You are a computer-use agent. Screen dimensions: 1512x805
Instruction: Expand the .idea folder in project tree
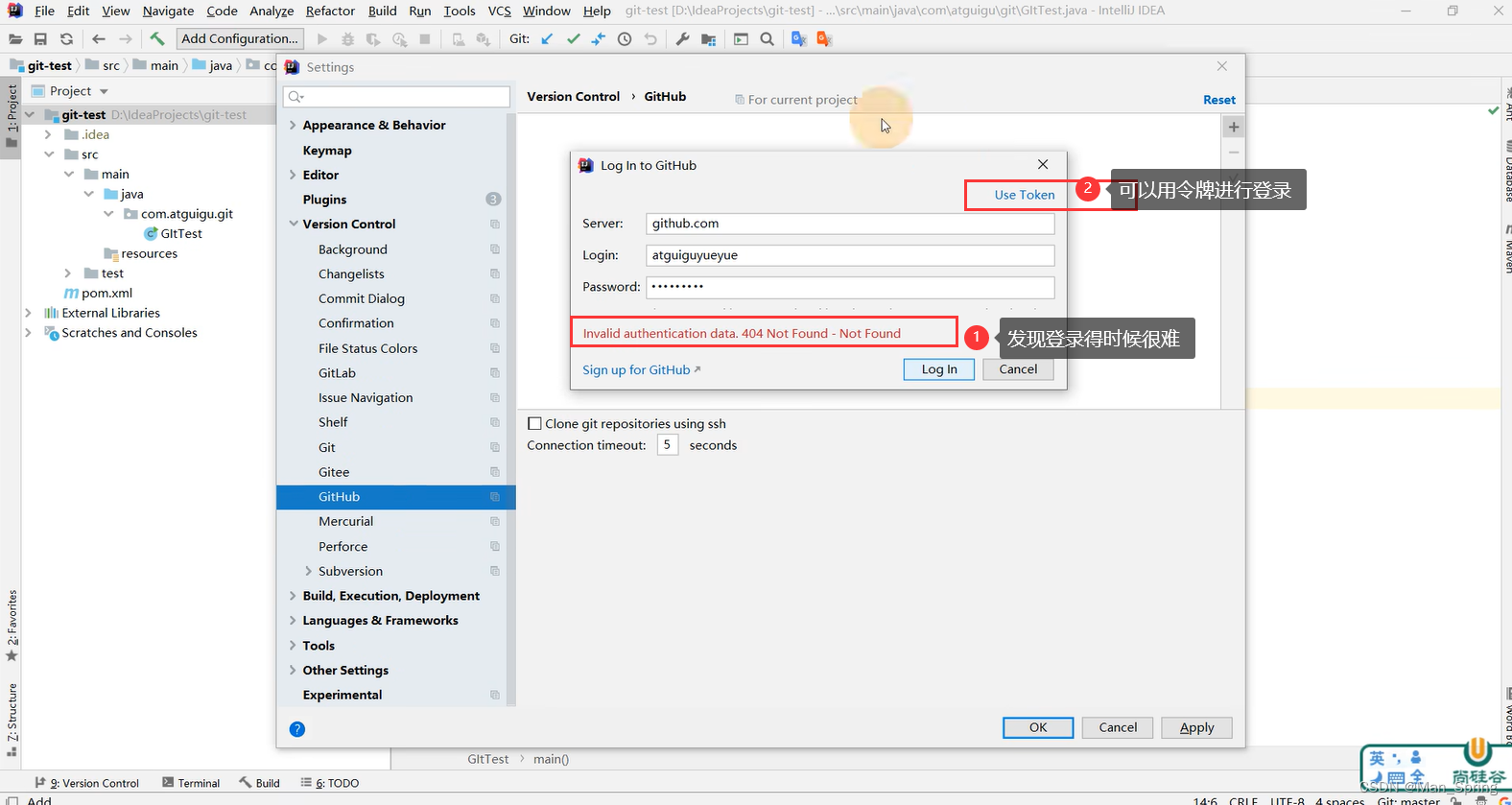point(48,134)
